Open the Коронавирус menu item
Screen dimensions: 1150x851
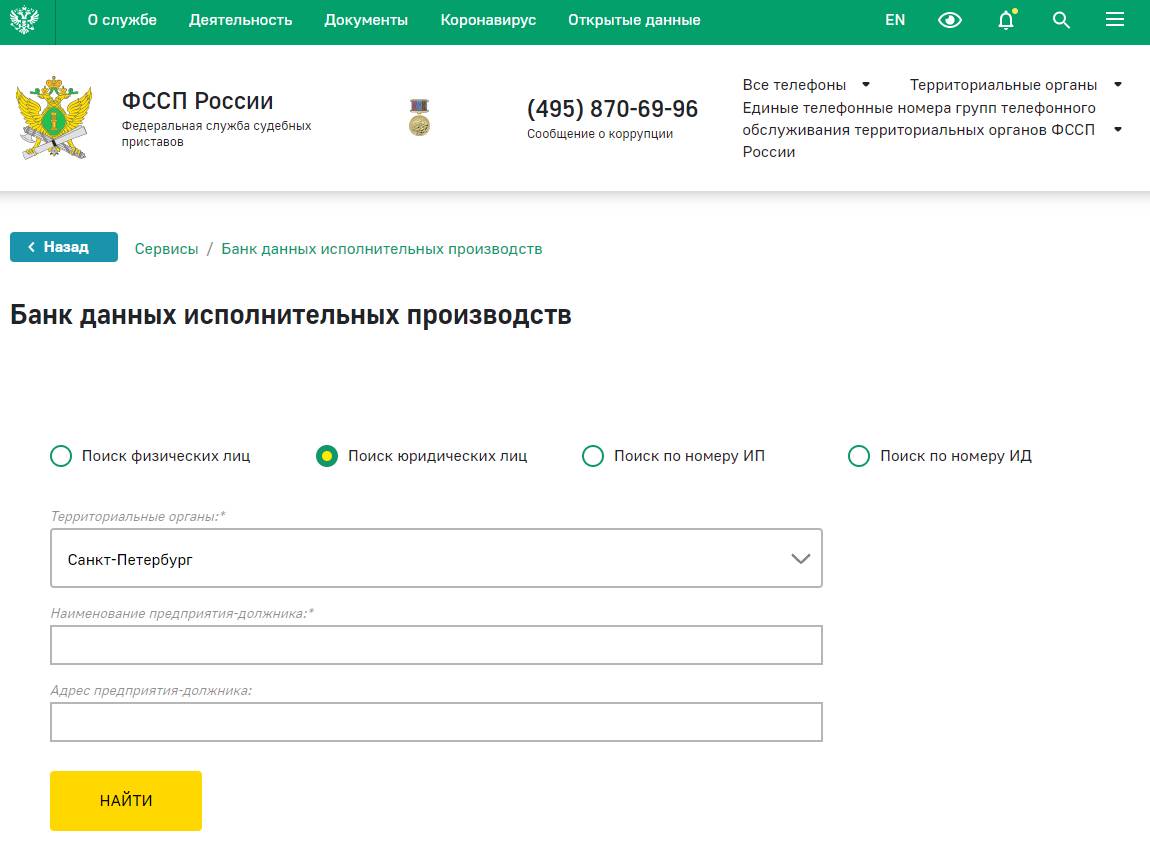pyautogui.click(x=488, y=20)
